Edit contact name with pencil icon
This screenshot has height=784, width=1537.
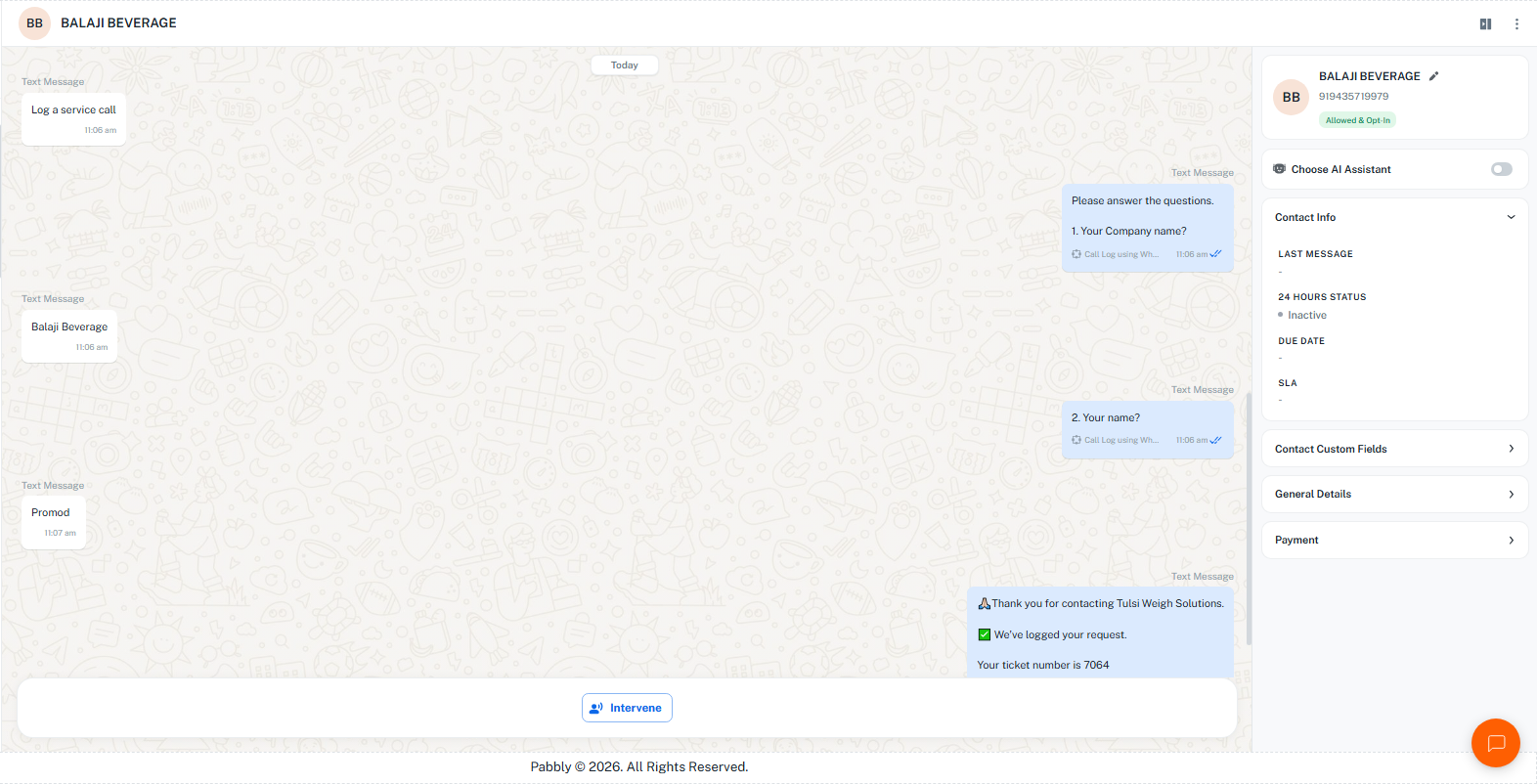[1433, 76]
